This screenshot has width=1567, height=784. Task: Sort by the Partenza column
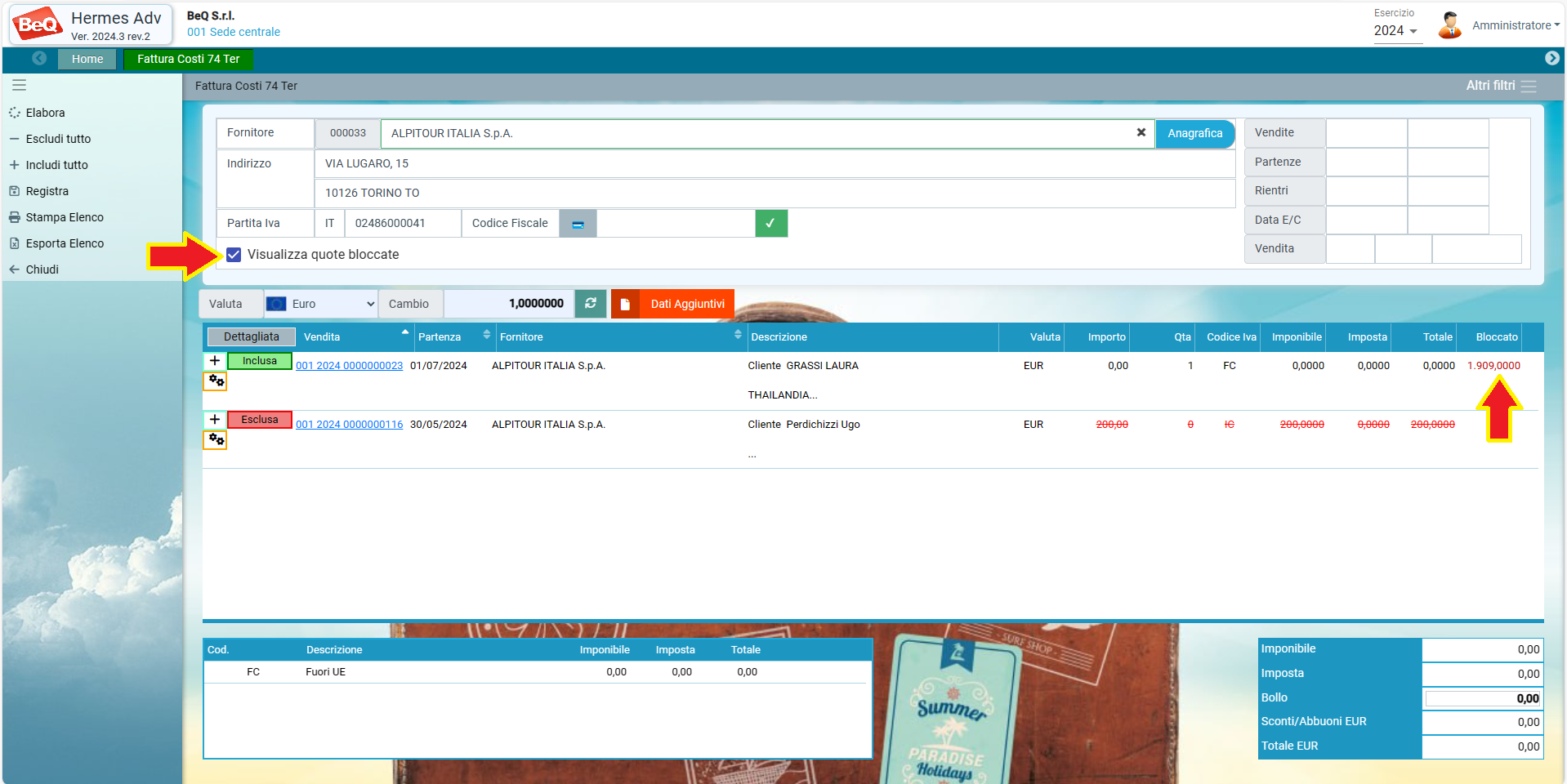(x=454, y=336)
